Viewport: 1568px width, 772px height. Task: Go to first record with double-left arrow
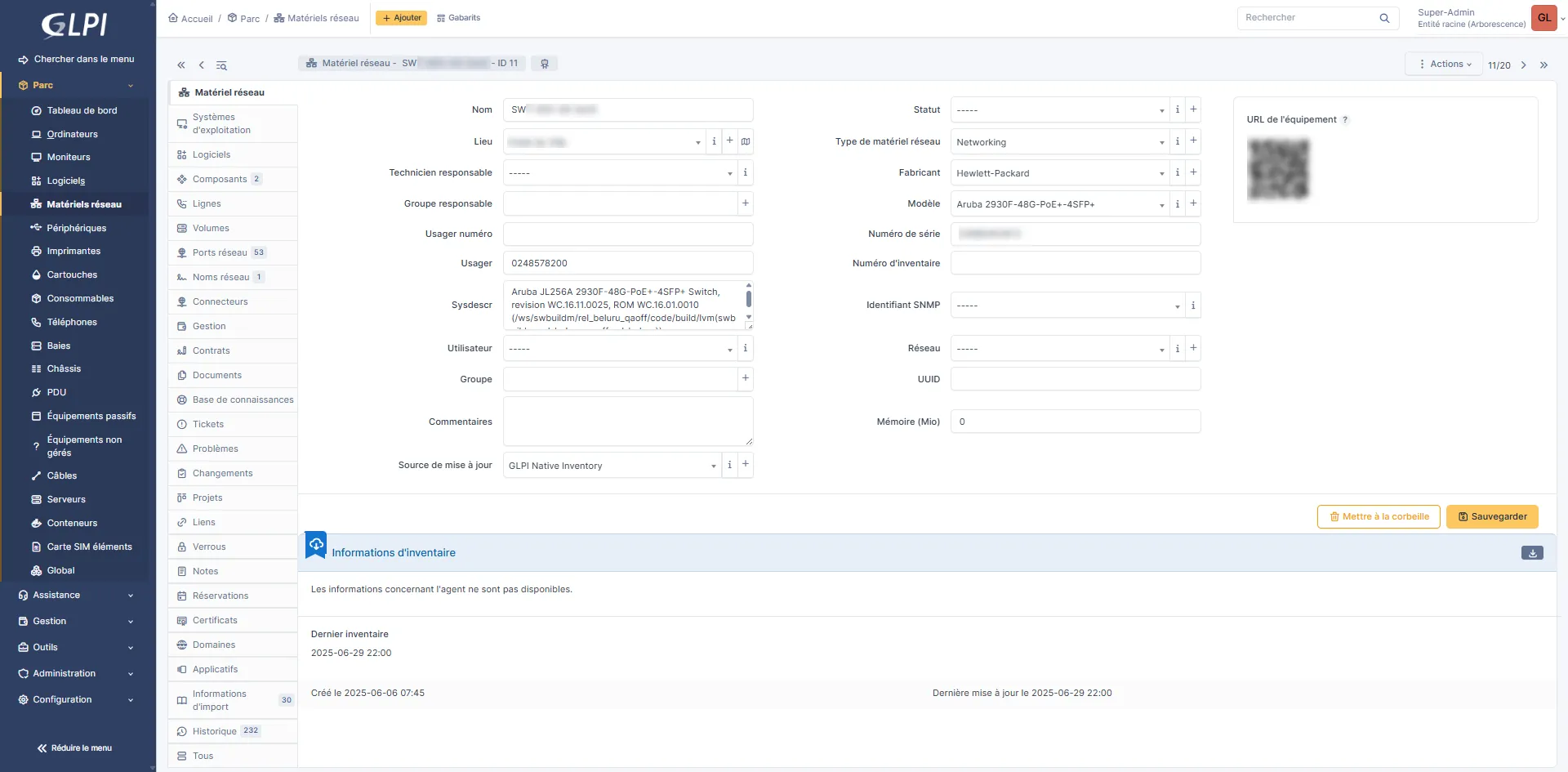click(x=181, y=65)
